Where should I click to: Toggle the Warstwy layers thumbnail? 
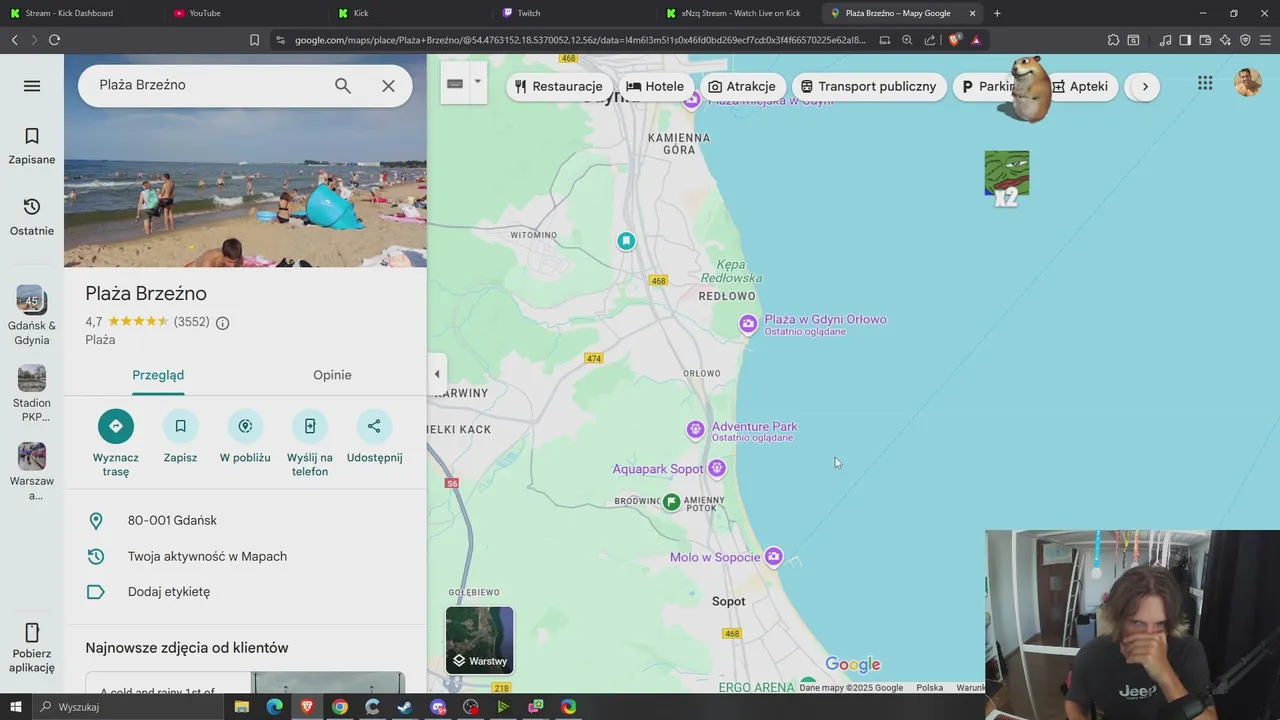click(480, 640)
